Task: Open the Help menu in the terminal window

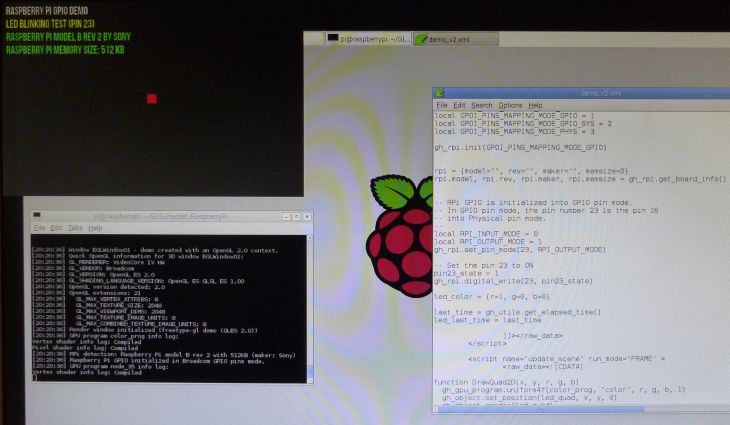Action: pos(95,228)
